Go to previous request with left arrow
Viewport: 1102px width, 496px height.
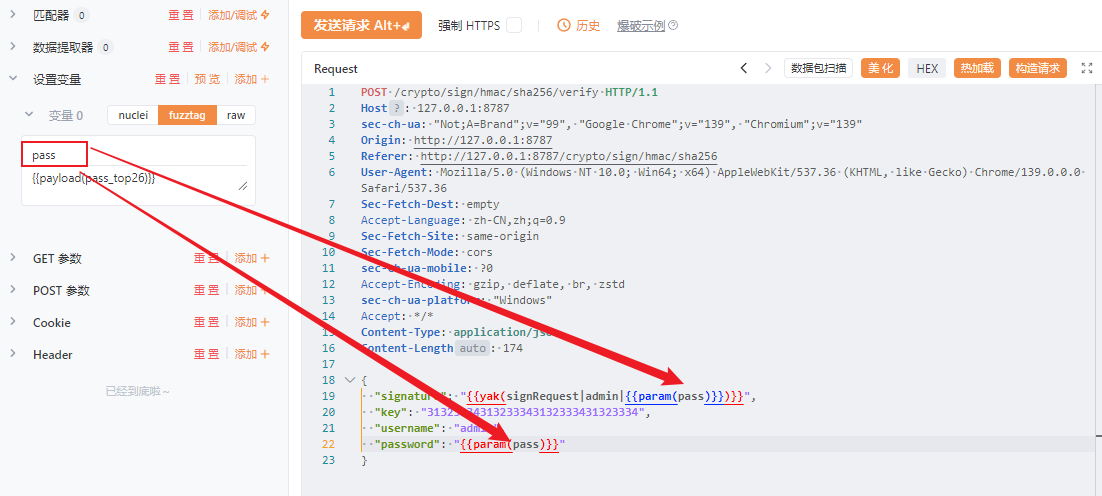click(x=744, y=68)
